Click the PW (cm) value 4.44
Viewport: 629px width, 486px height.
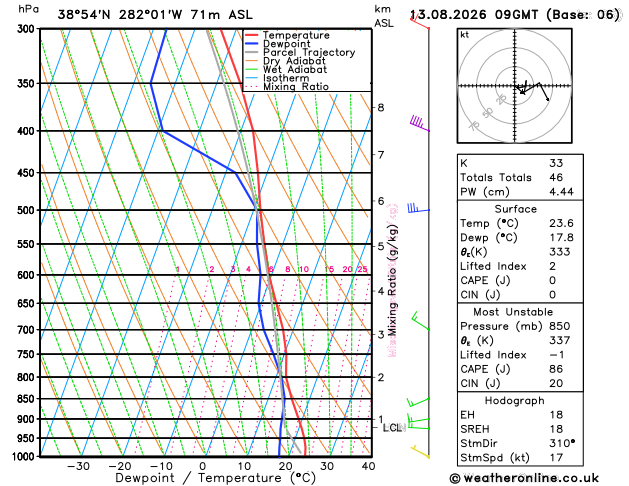pos(562,192)
